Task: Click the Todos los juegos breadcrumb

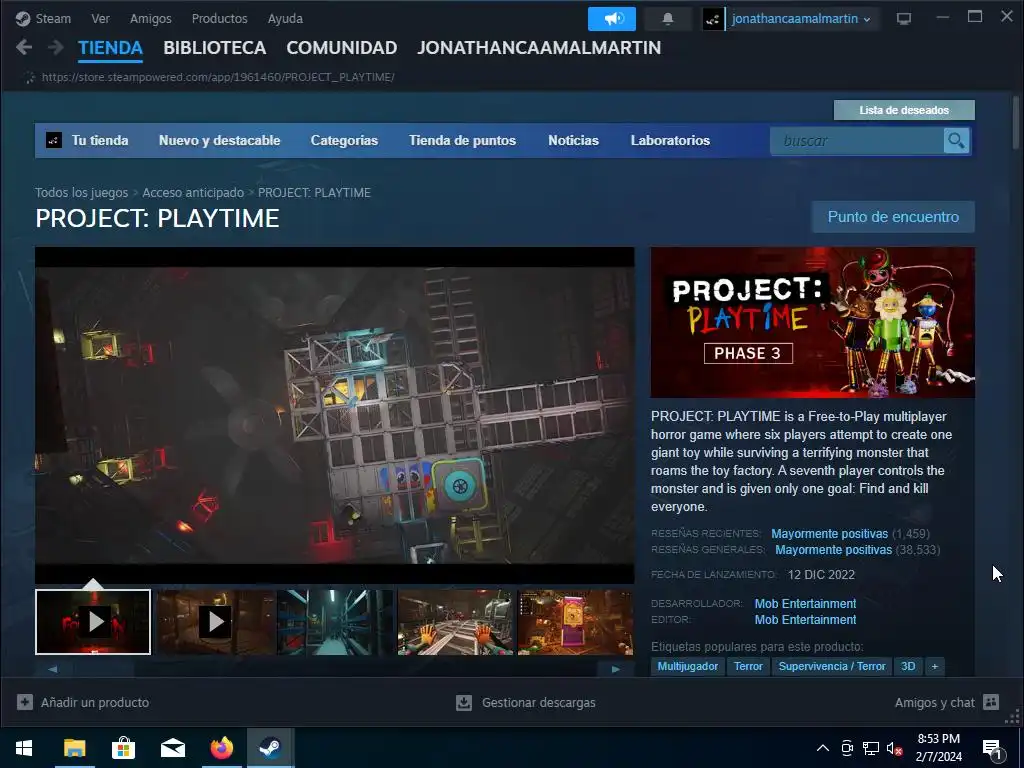Action: [82, 193]
